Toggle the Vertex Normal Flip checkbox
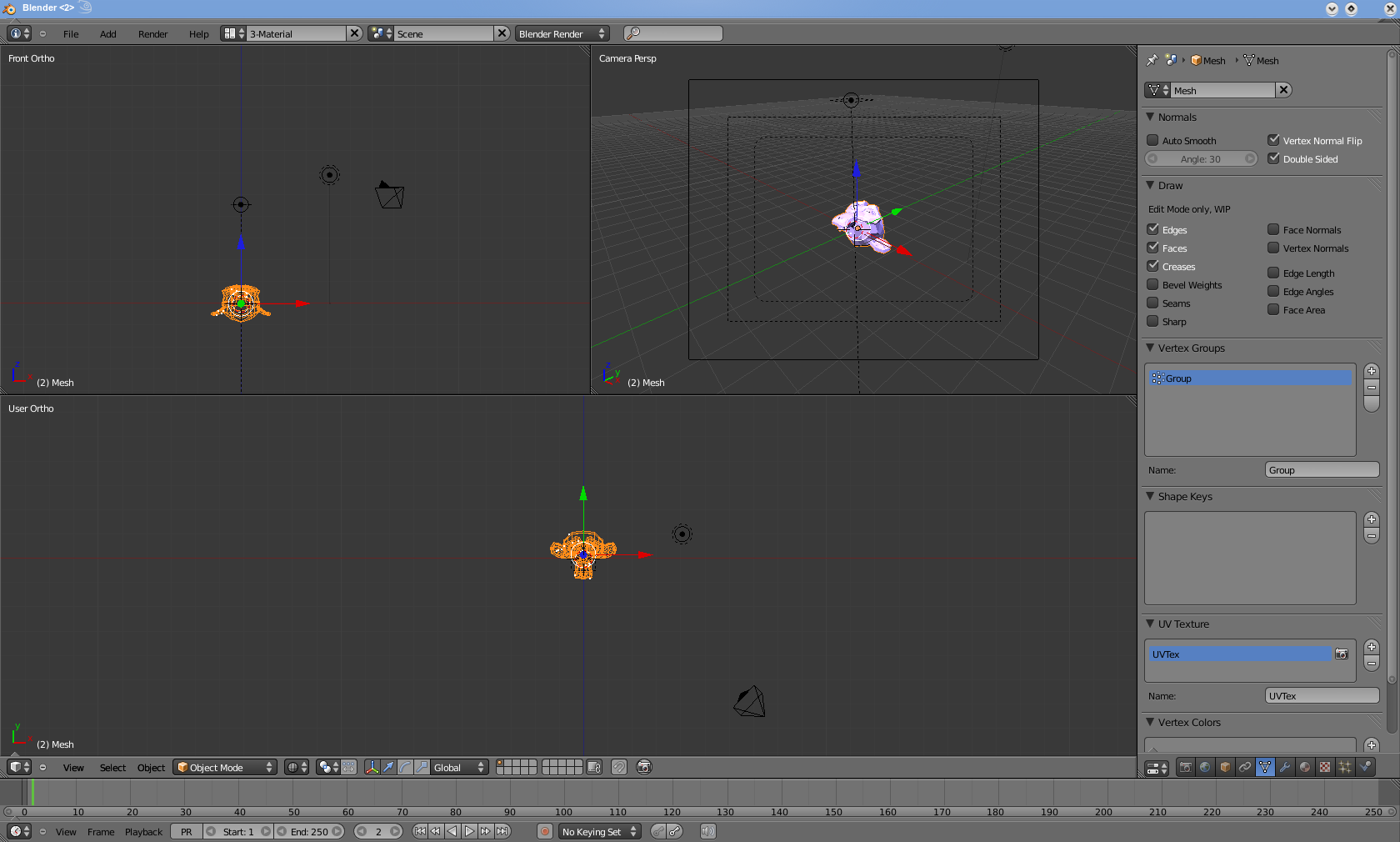Viewport: 1400px width, 842px height. [x=1273, y=140]
